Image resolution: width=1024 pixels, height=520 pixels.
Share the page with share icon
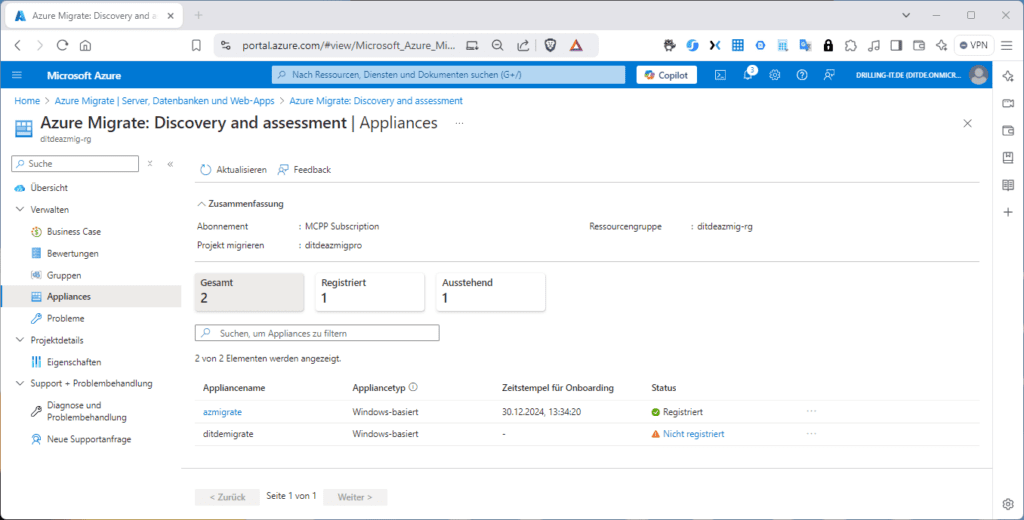523,46
